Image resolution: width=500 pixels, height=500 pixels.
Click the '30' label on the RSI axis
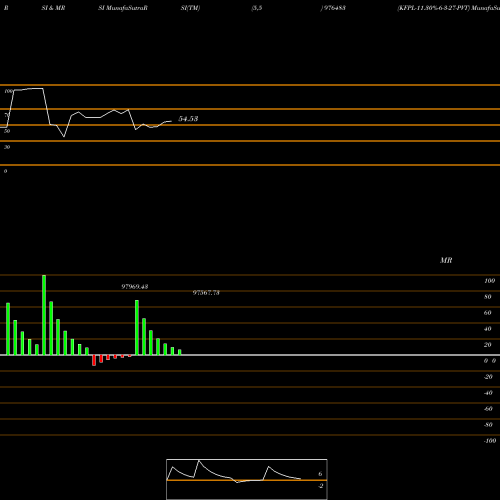[7, 147]
